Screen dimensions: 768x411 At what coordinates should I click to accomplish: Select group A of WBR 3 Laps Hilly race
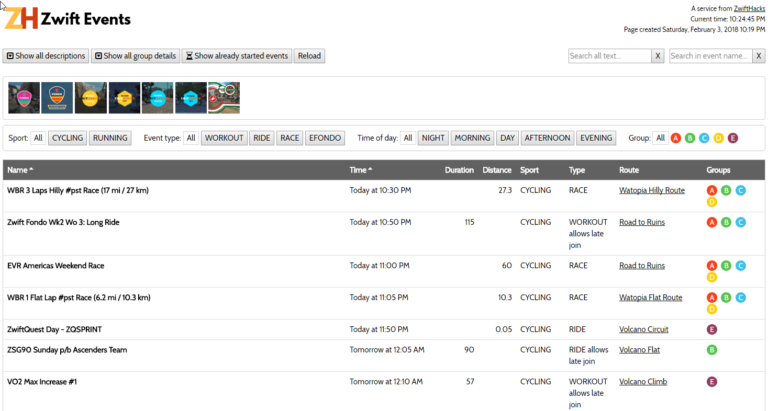click(712, 191)
